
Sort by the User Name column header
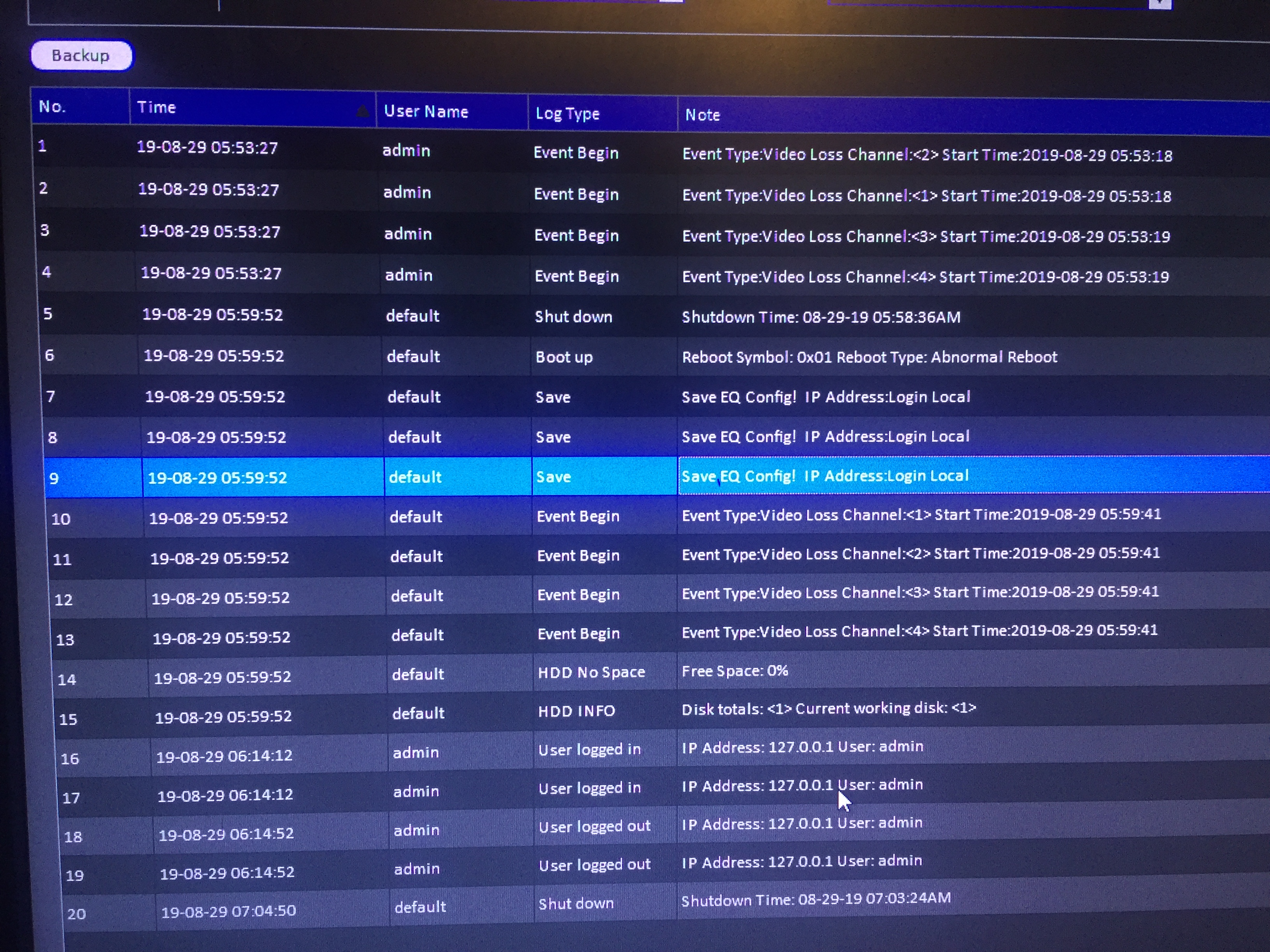(x=425, y=111)
